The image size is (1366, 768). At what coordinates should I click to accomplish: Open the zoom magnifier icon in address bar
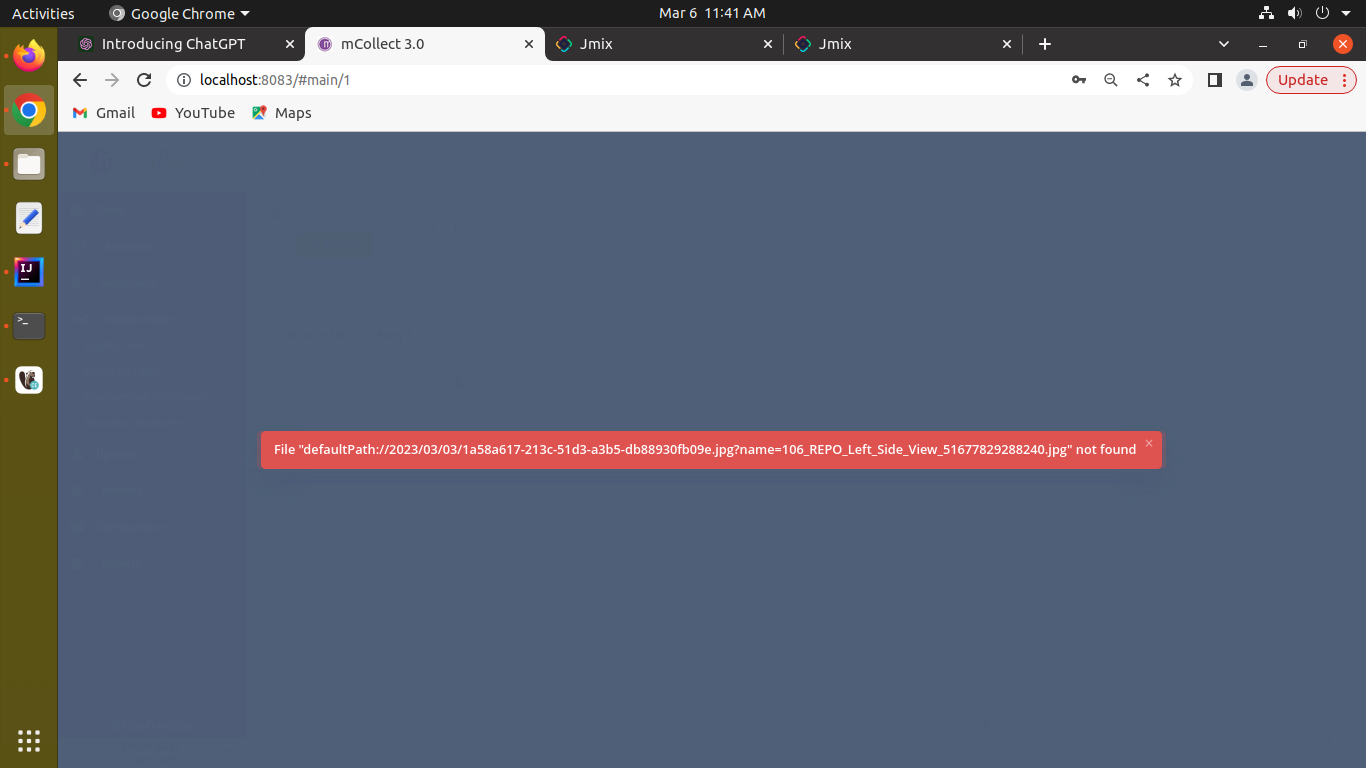[1111, 80]
